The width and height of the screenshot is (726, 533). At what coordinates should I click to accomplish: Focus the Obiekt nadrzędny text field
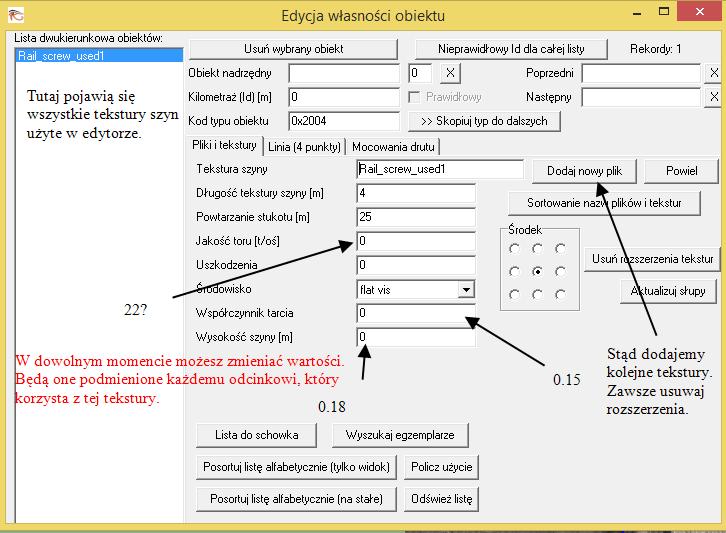pos(344,73)
